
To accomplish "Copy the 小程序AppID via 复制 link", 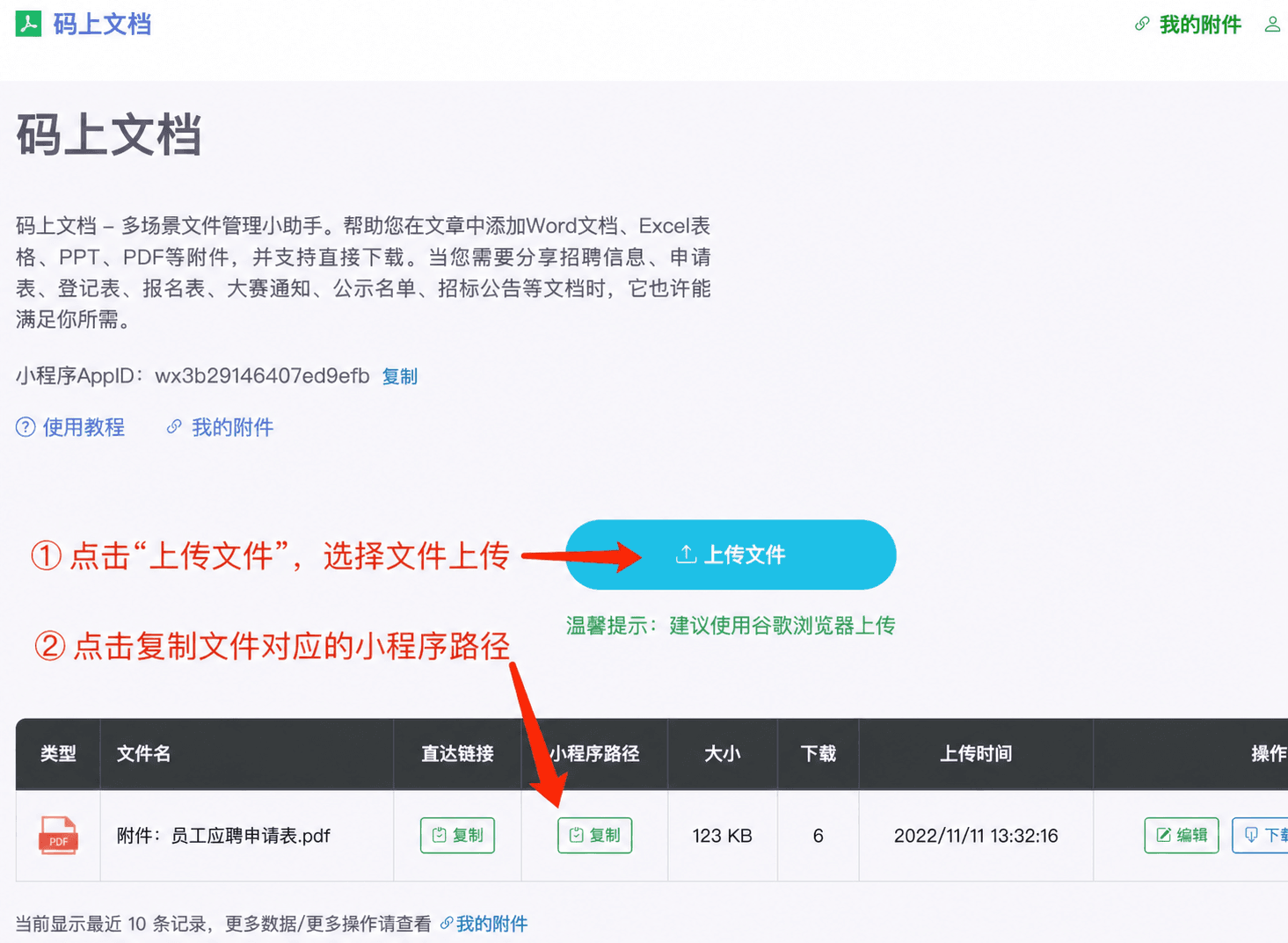I will coord(400,376).
